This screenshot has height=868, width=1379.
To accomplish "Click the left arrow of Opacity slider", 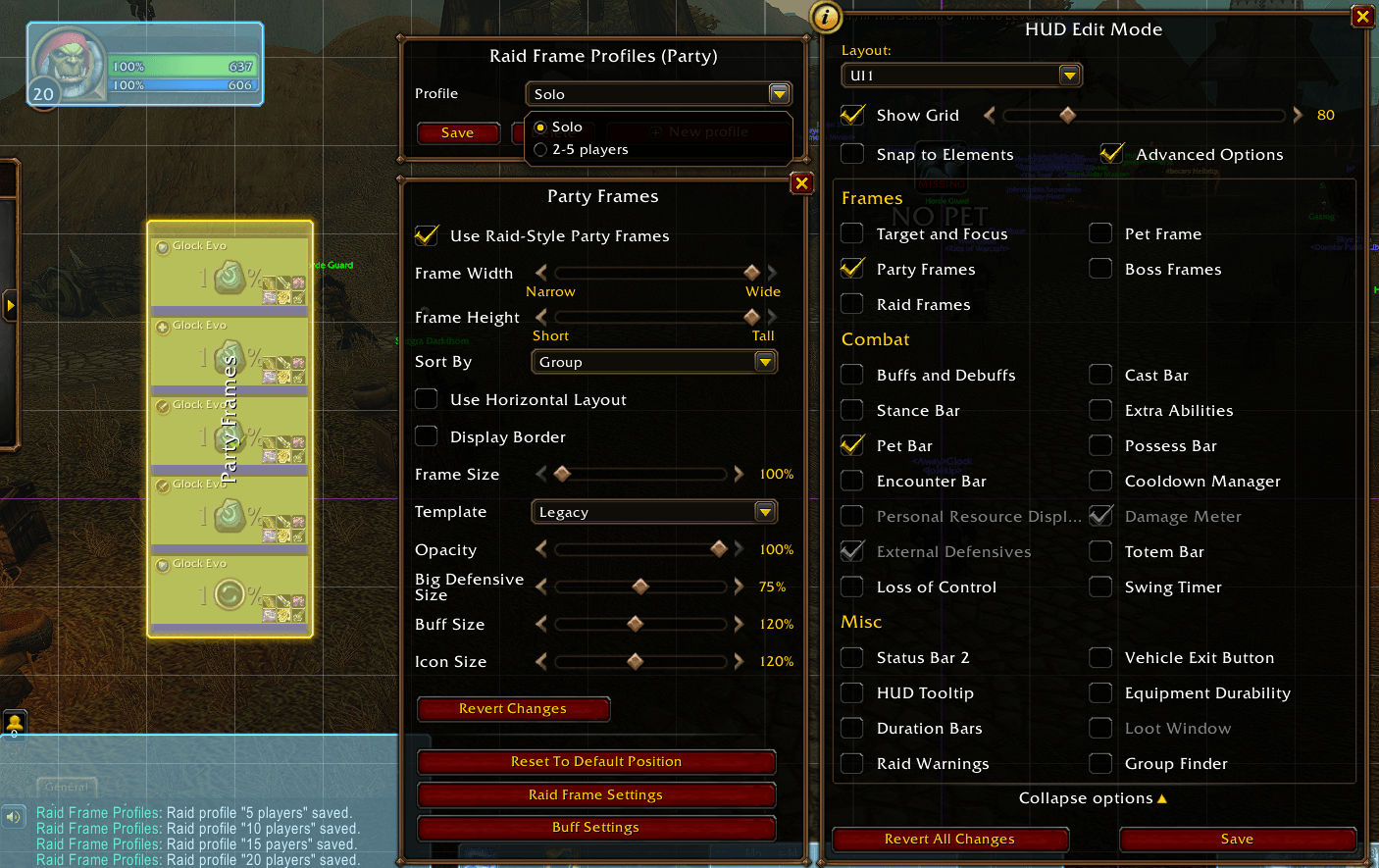I will click(x=541, y=549).
